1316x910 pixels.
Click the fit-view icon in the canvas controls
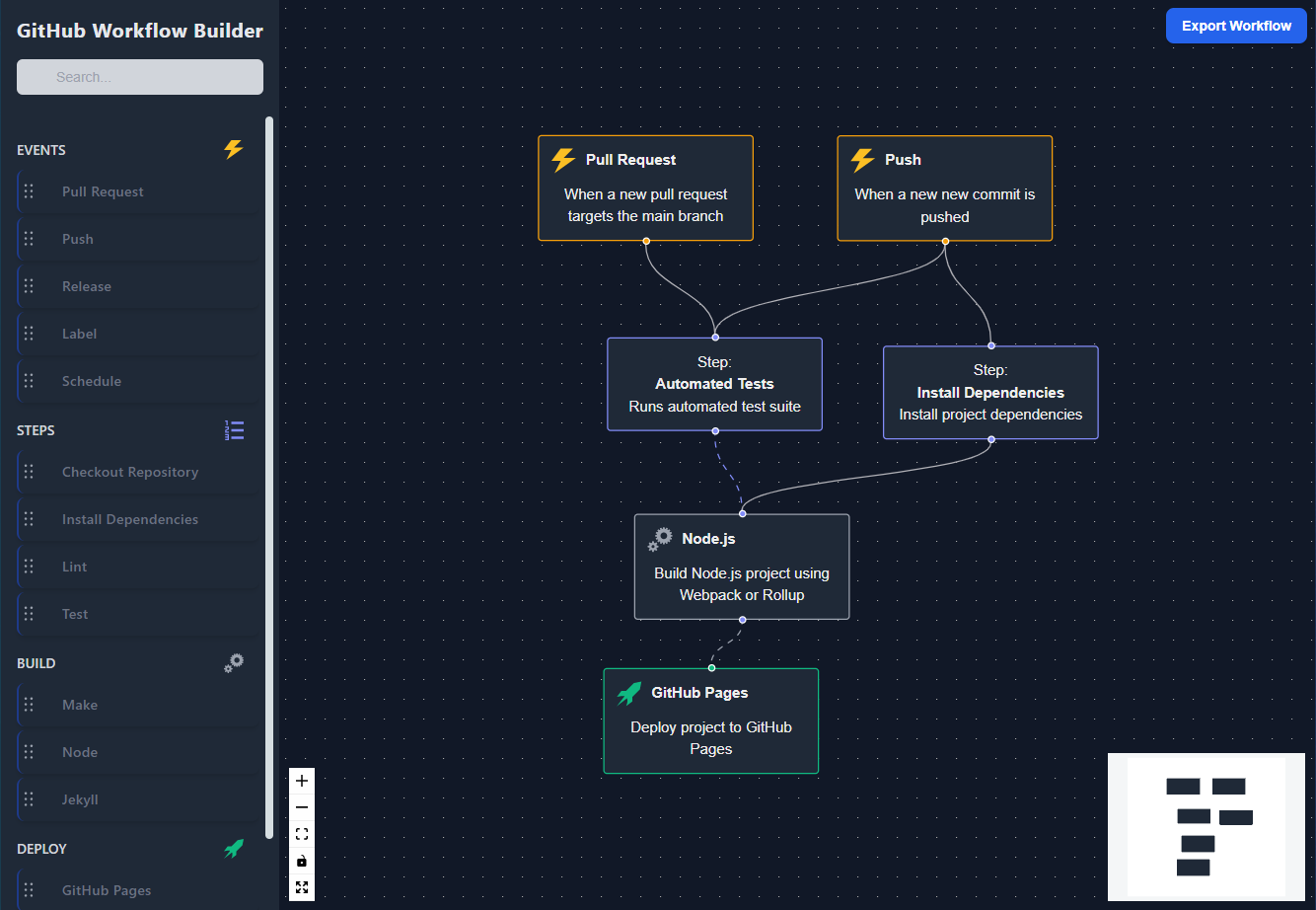click(302, 833)
